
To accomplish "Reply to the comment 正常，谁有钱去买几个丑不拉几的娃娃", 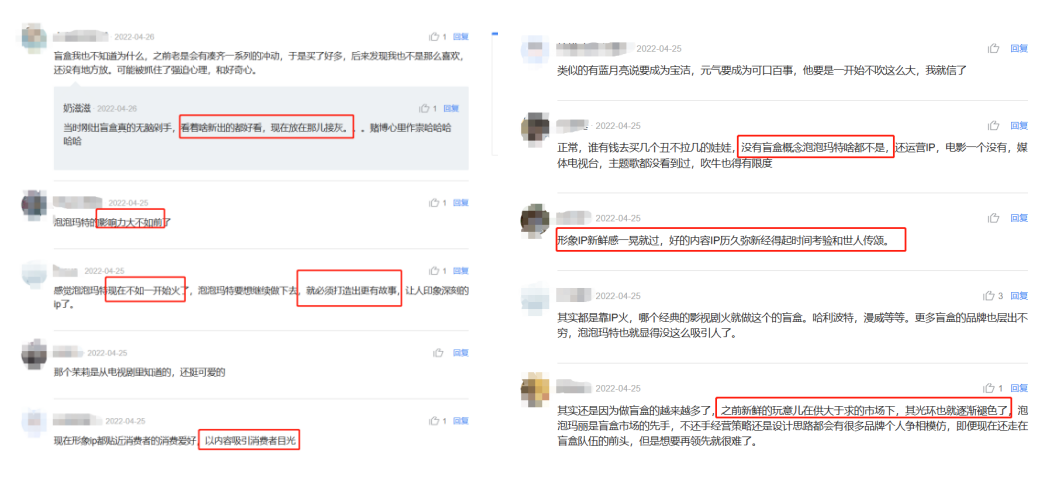I will [1019, 126].
